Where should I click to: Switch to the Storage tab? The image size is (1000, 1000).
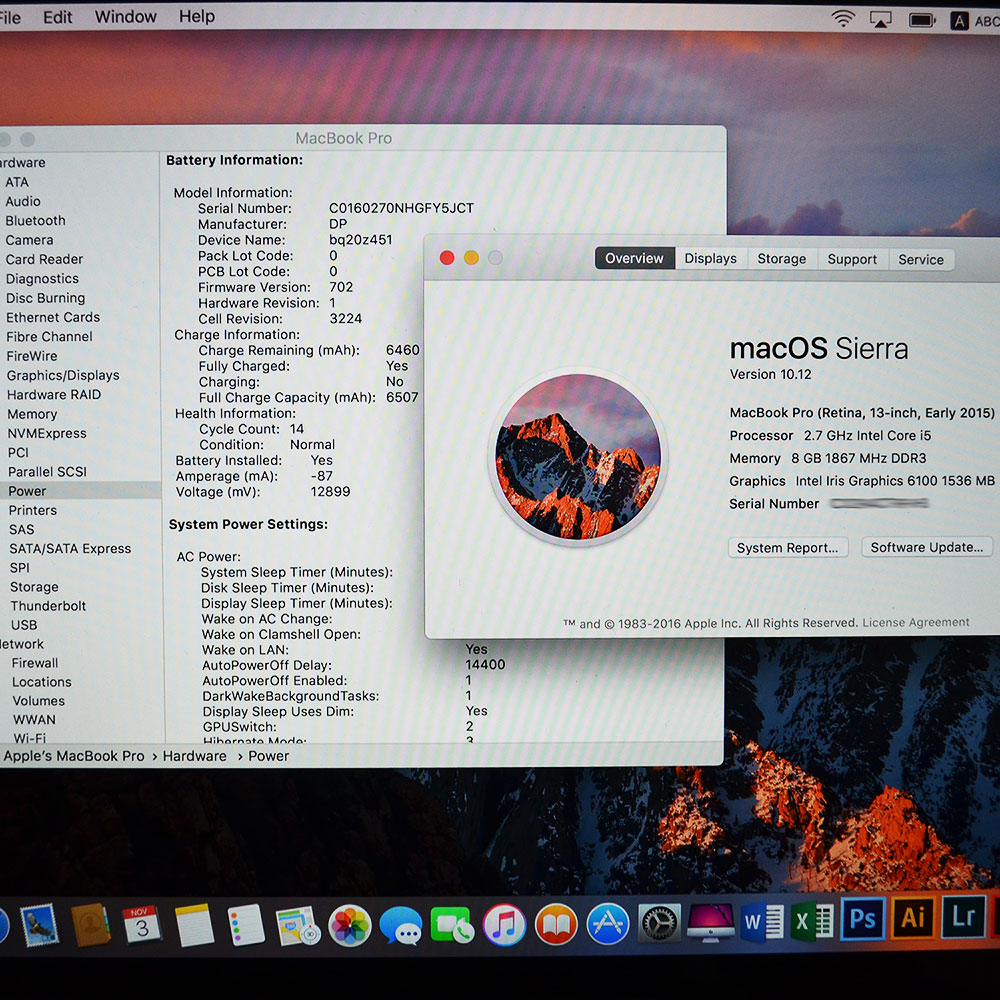pyautogui.click(x=781, y=259)
